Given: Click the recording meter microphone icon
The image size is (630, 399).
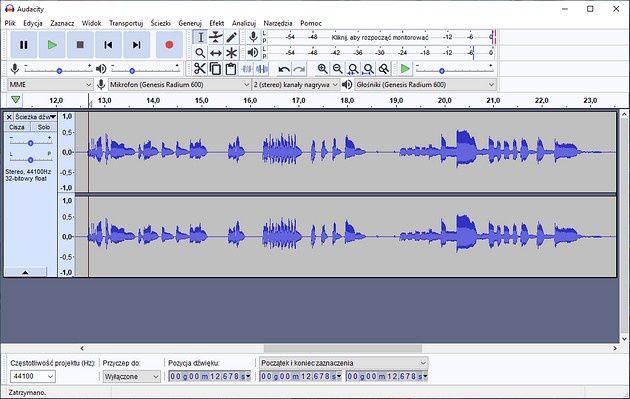Looking at the screenshot, I should (253, 37).
